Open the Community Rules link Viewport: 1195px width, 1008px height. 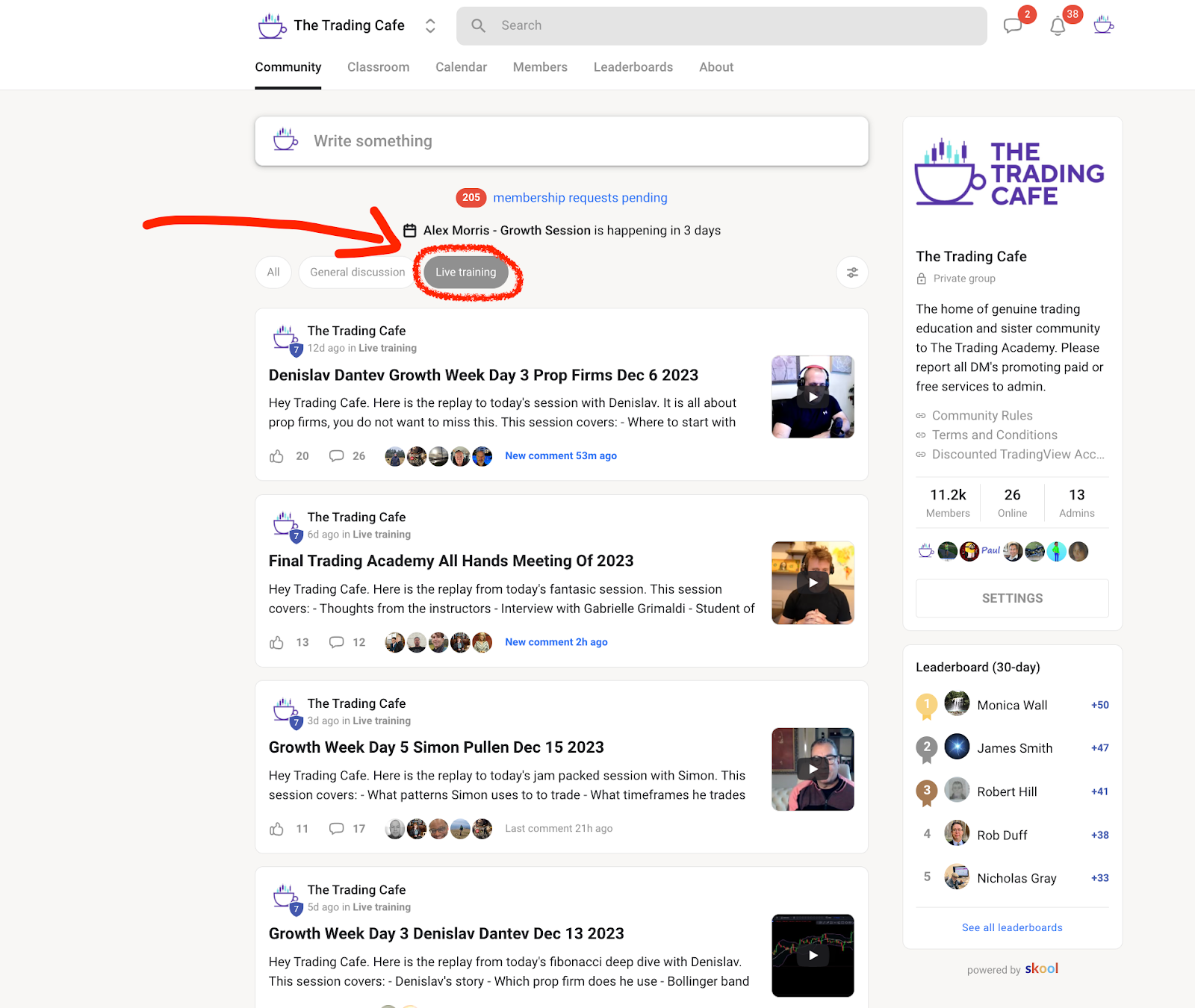coord(982,416)
